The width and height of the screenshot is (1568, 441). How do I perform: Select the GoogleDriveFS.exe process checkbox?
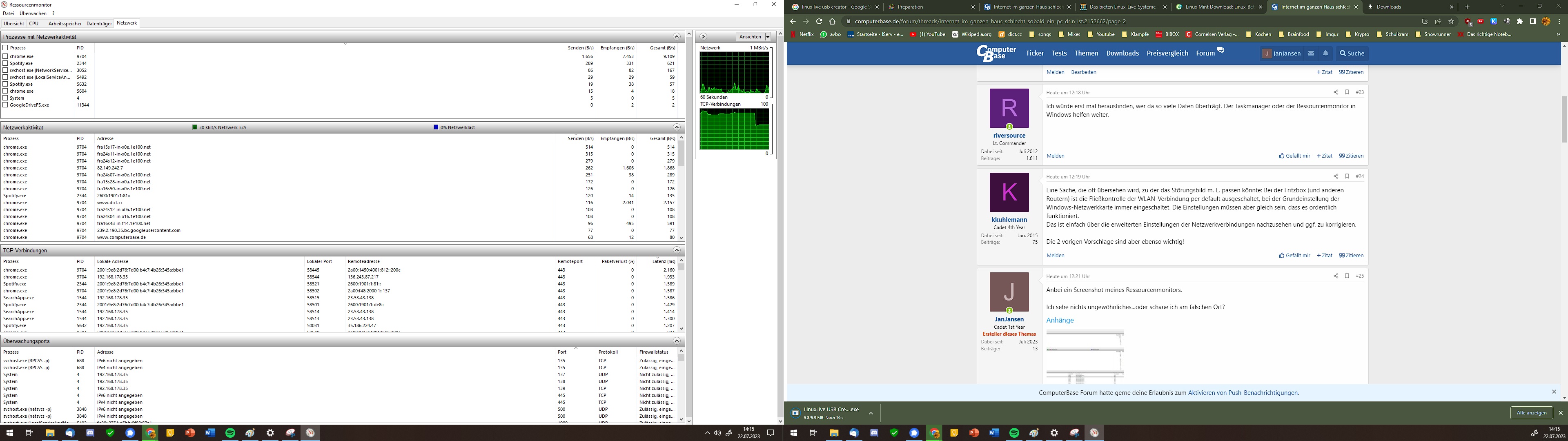[5, 105]
